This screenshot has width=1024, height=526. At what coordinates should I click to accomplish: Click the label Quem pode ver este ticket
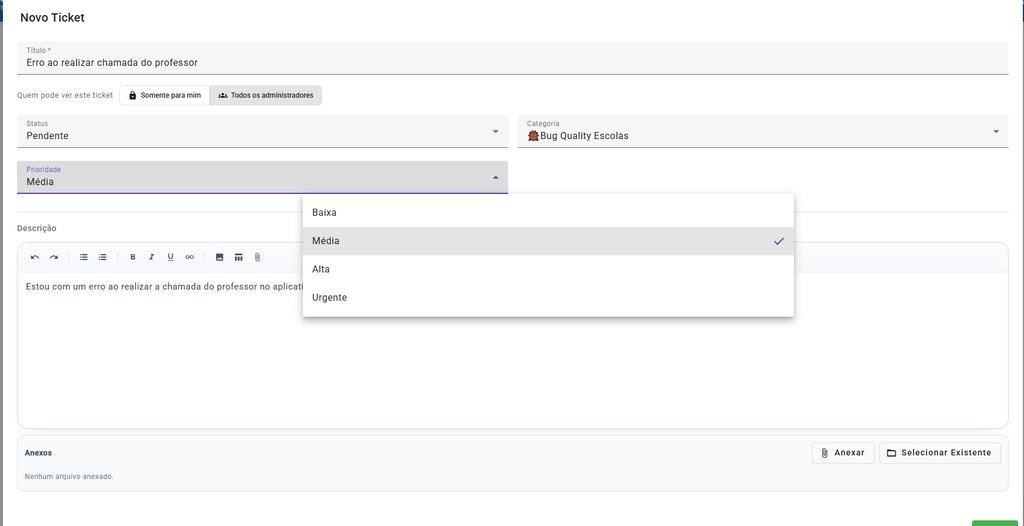(65, 95)
